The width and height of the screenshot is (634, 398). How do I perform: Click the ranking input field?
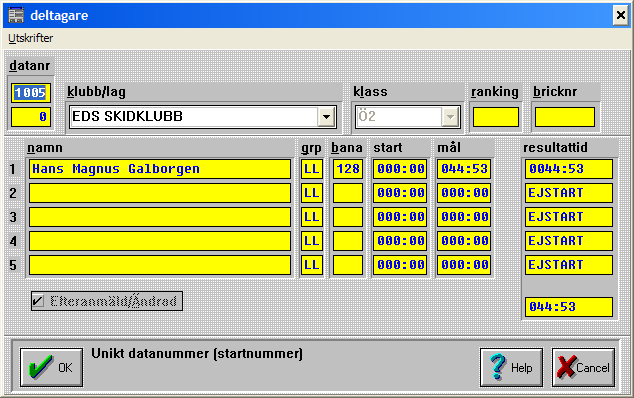pos(496,117)
